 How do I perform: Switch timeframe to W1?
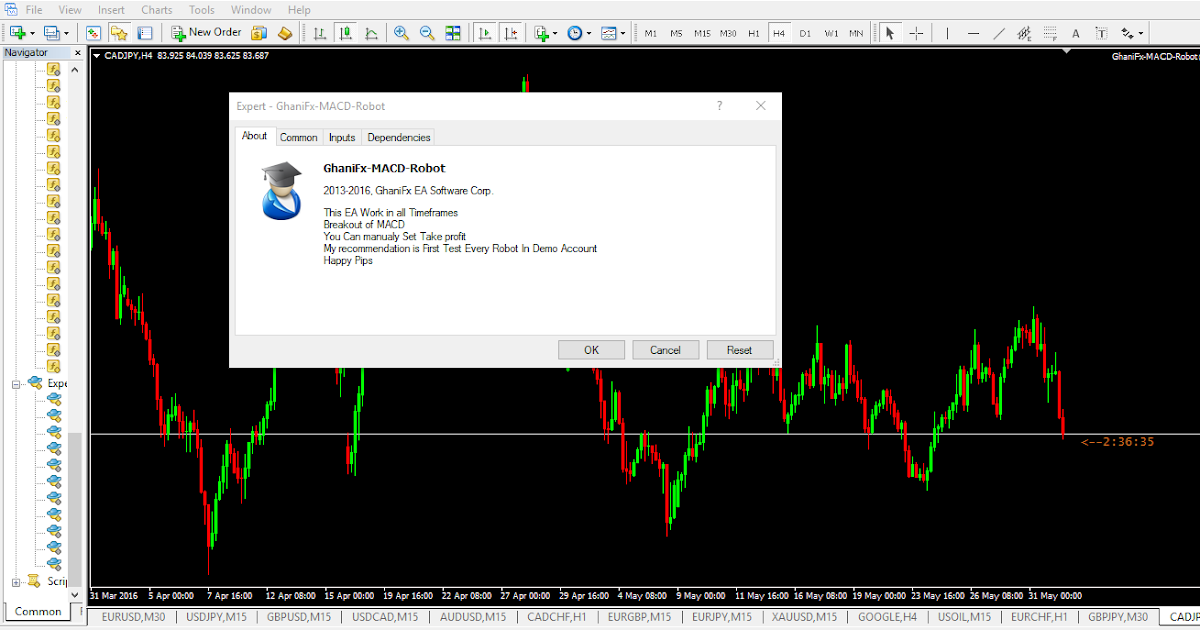coord(831,33)
